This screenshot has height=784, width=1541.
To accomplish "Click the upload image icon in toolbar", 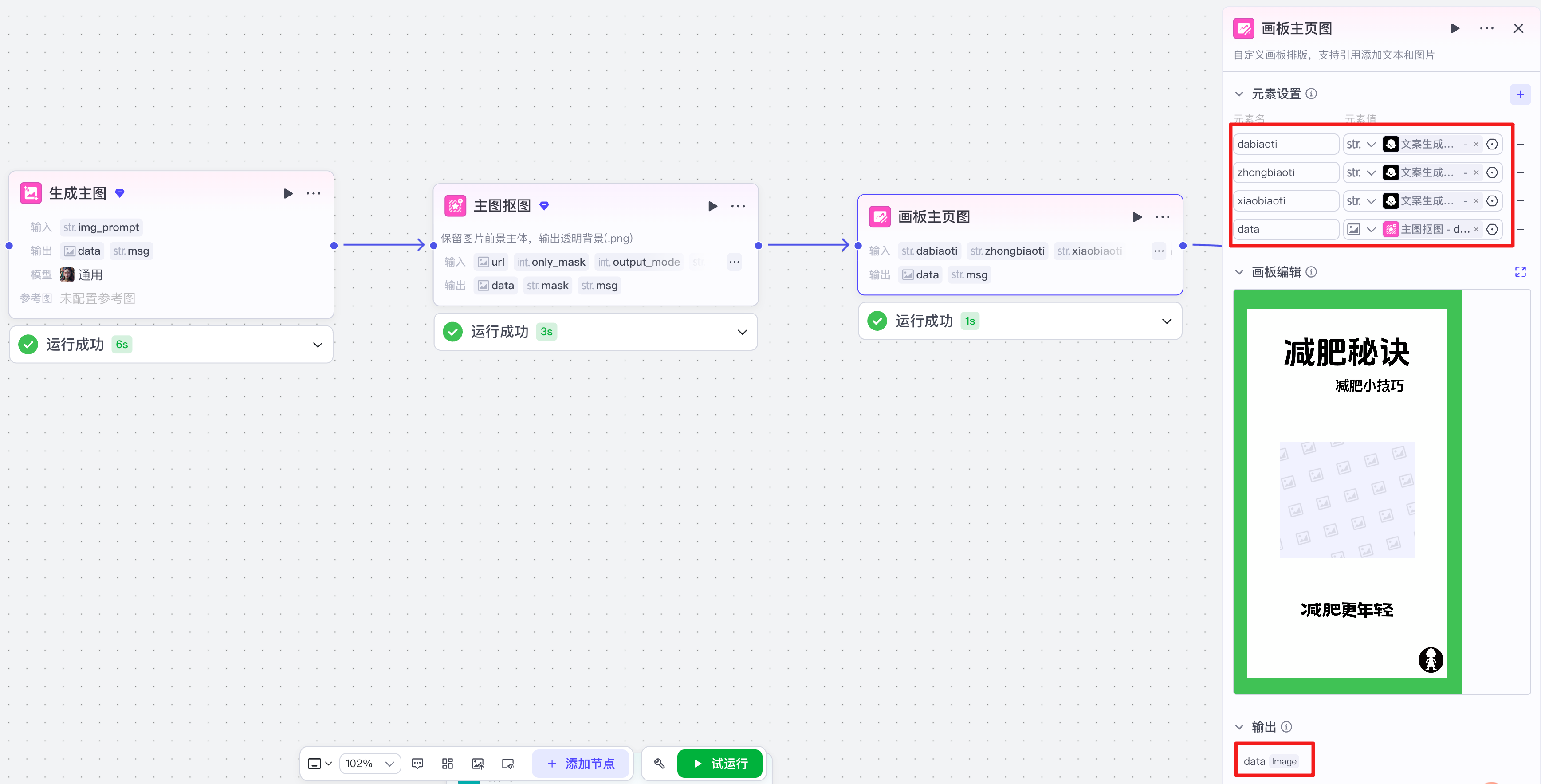I will (x=477, y=764).
